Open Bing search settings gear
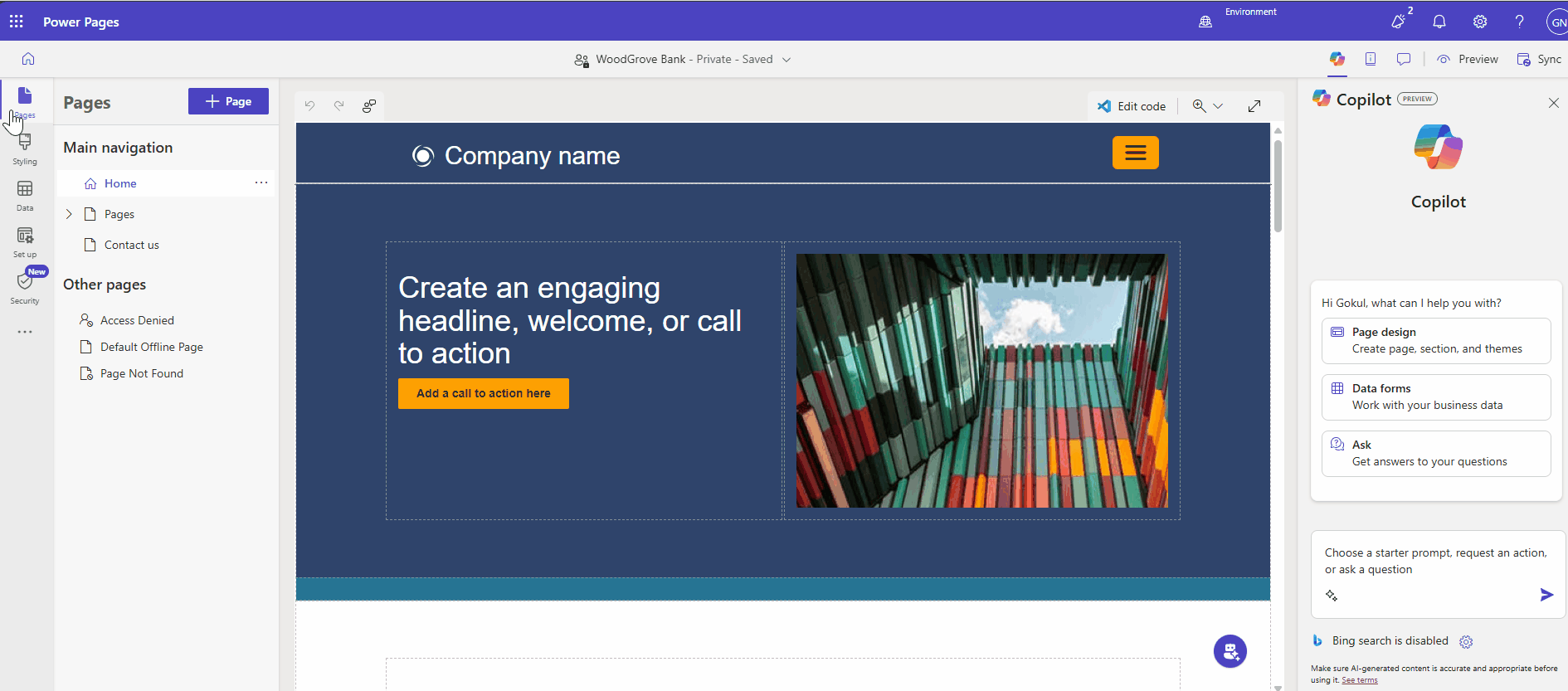The image size is (1568, 691). tap(1466, 642)
